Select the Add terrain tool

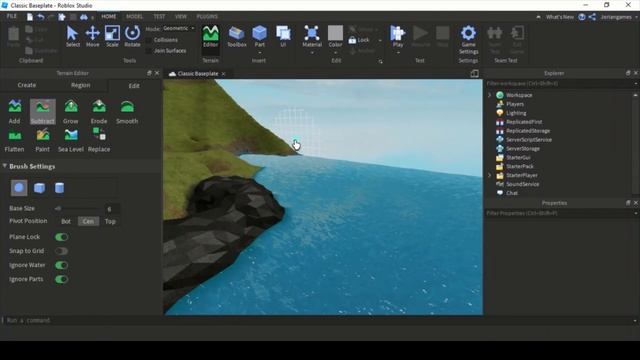point(15,111)
